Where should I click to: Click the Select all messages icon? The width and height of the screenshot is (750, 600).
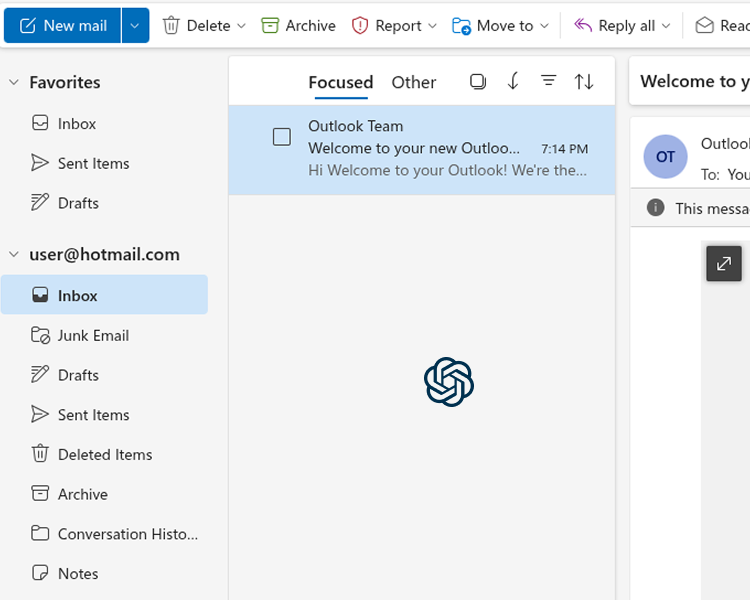click(x=478, y=82)
